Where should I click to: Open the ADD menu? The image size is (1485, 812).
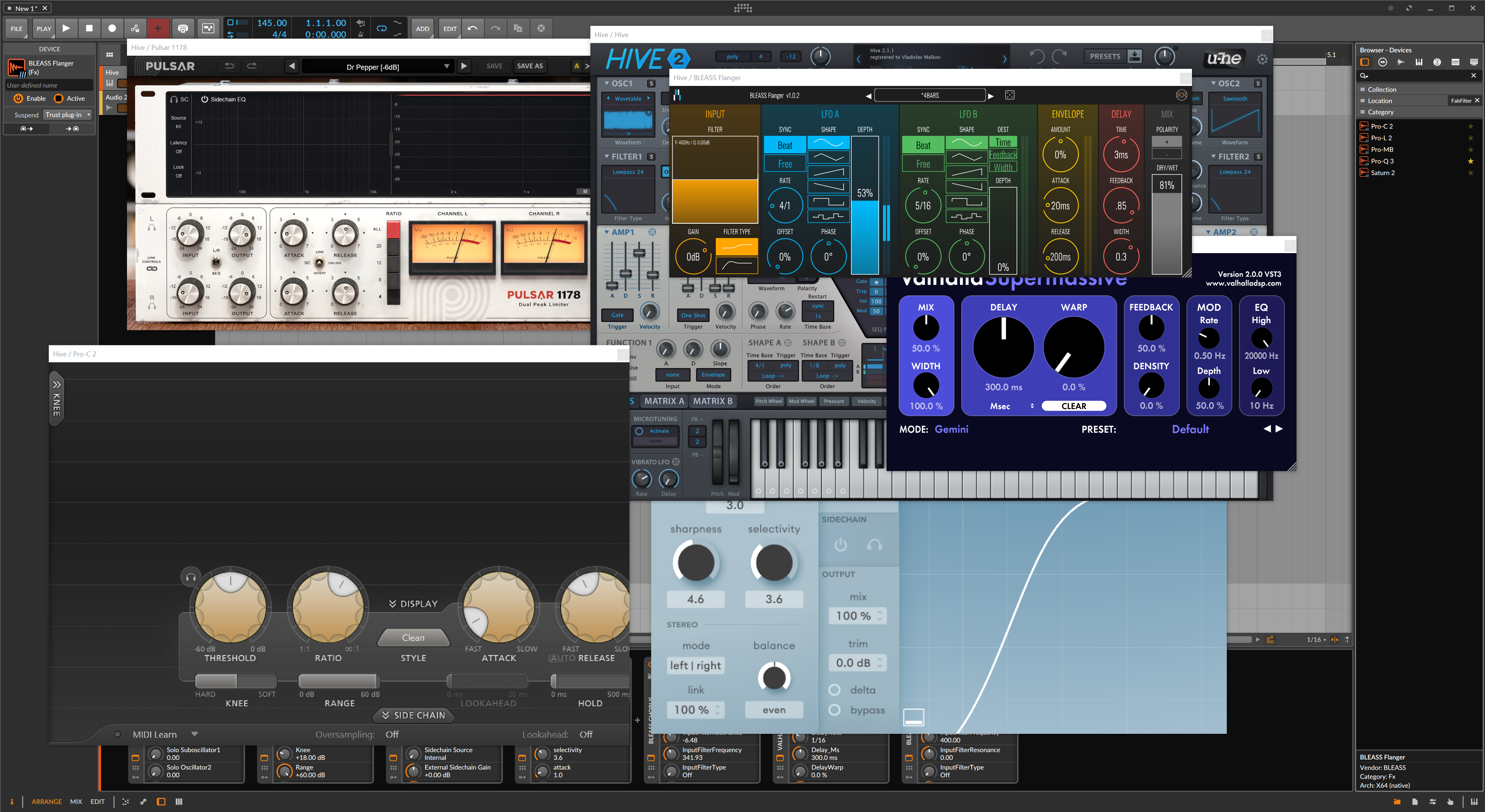coord(423,28)
